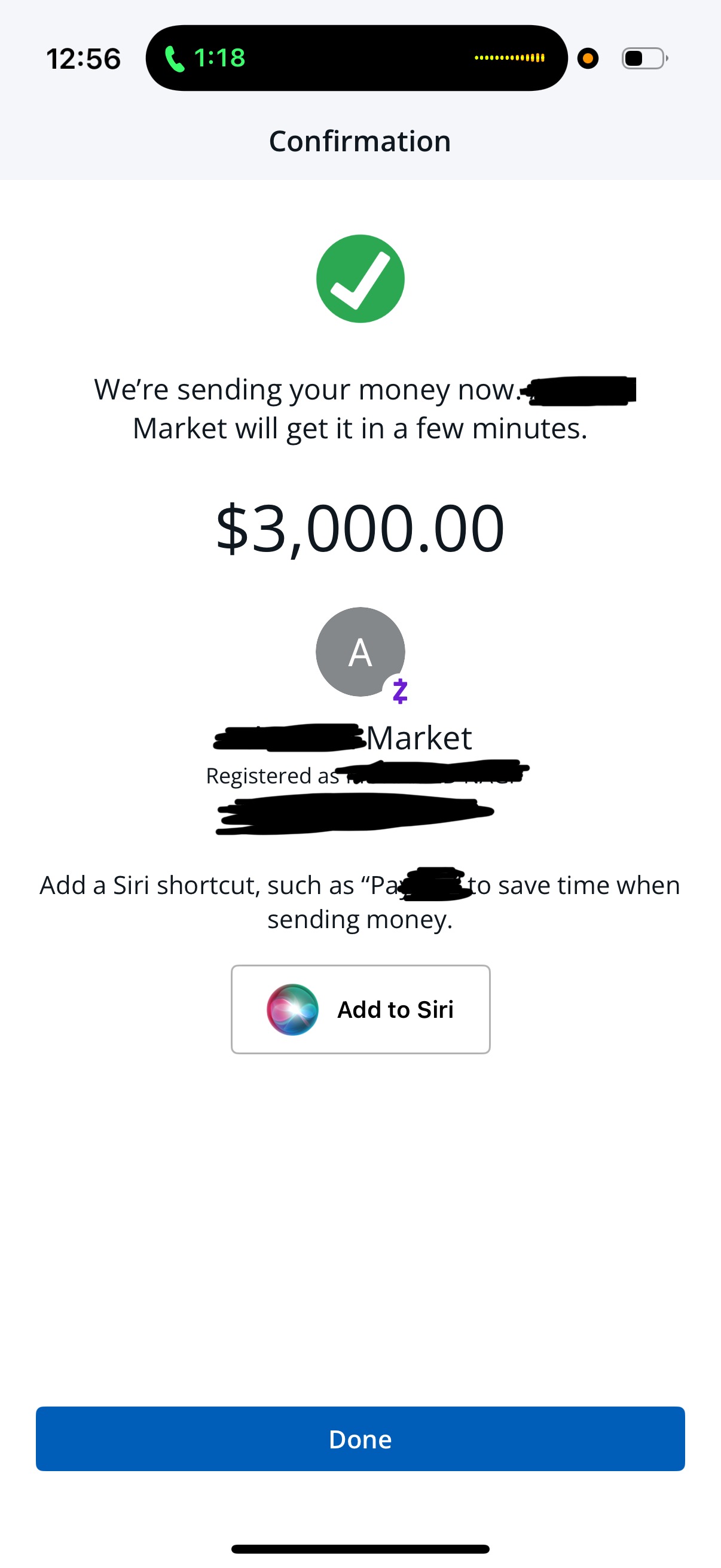This screenshot has width=721, height=1568.
Task: Tap the 12:56 clock in status bar
Action: 83,59
